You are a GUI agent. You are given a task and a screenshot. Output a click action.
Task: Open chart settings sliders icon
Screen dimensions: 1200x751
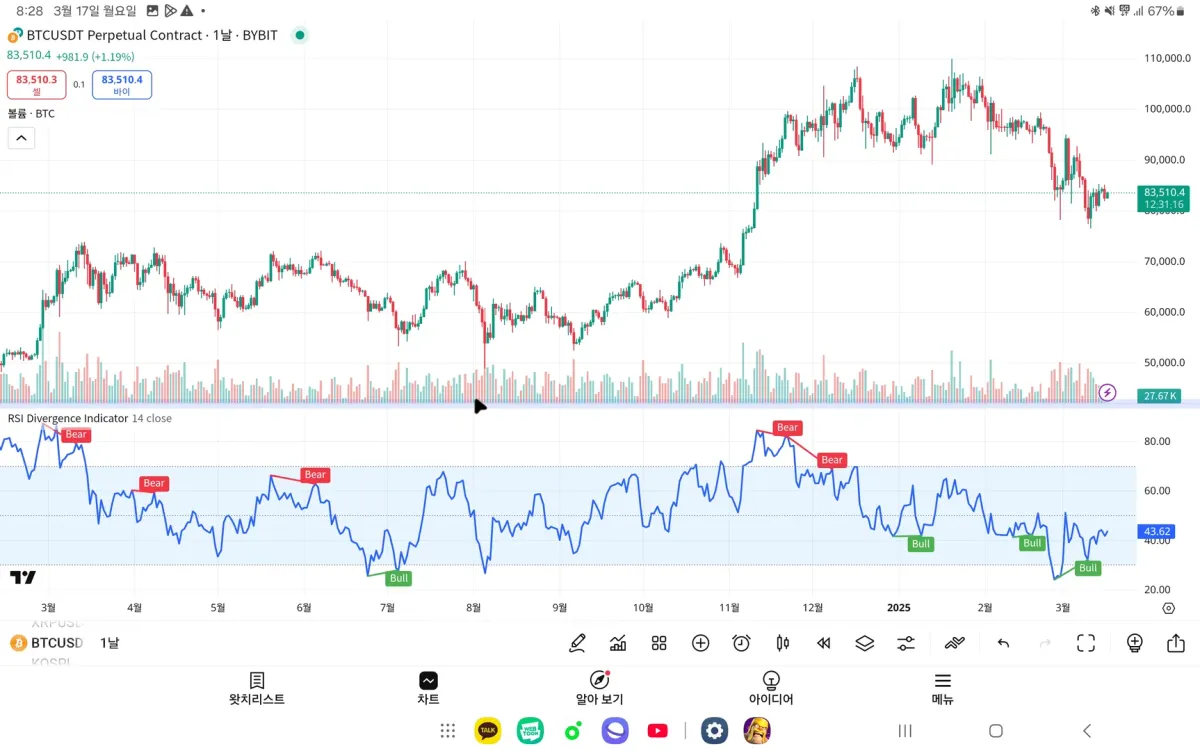(x=906, y=643)
